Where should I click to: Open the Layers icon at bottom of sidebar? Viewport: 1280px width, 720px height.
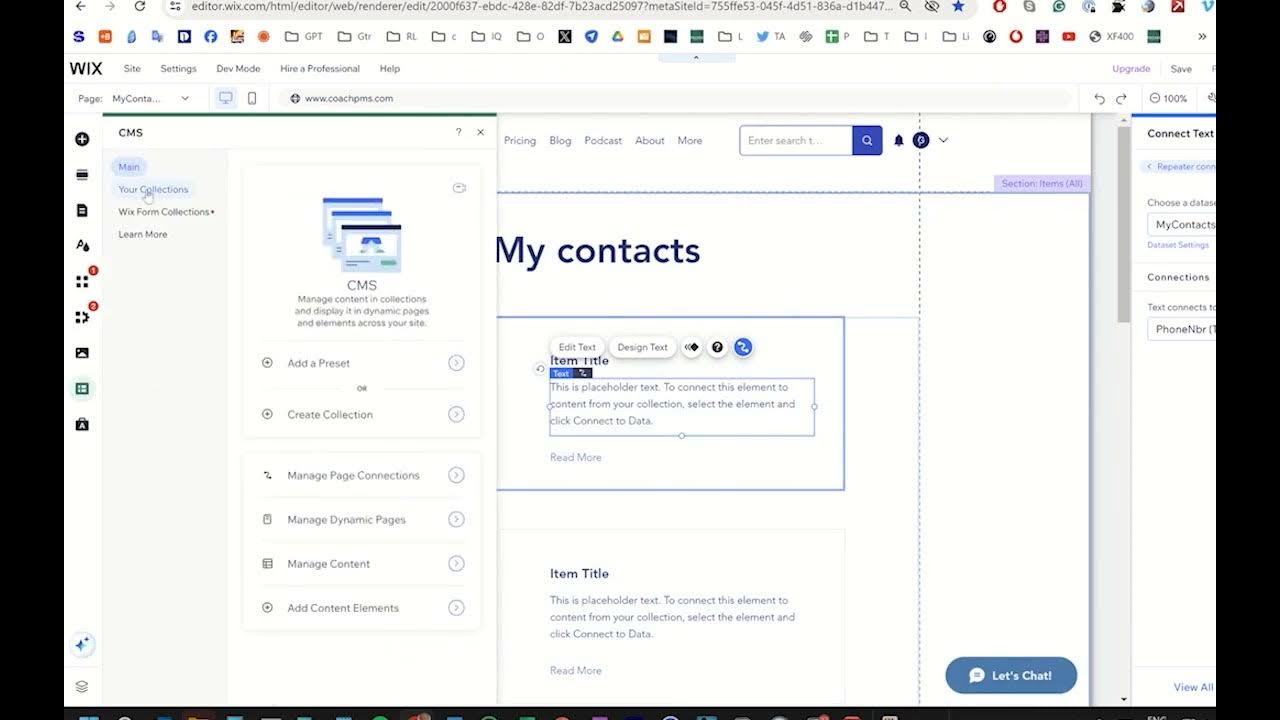pos(82,687)
